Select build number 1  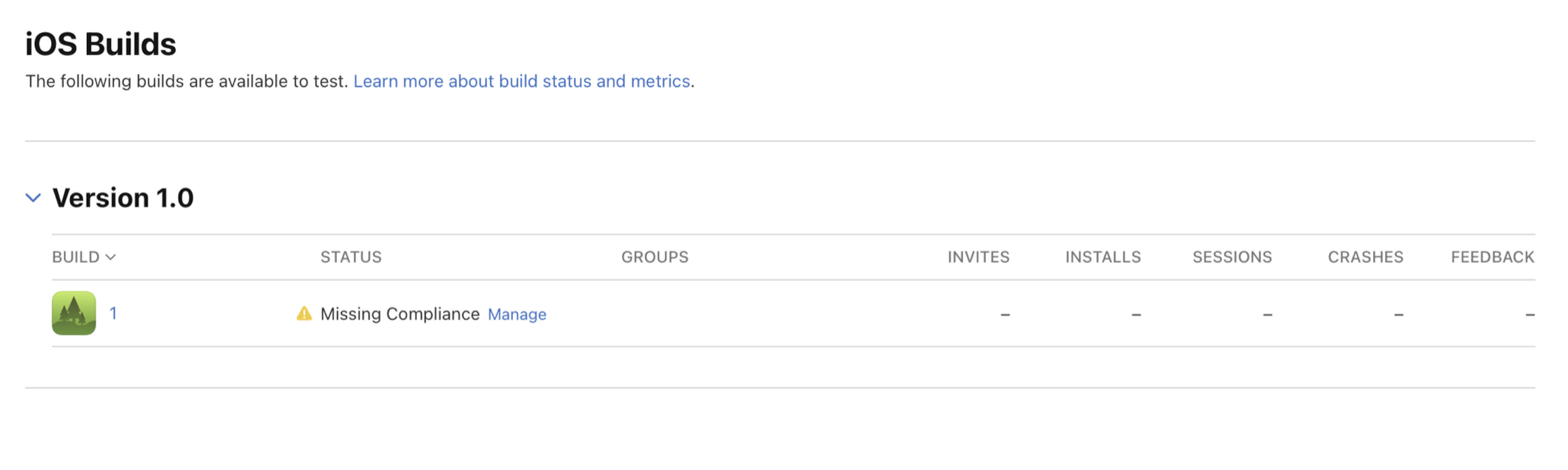(x=113, y=313)
